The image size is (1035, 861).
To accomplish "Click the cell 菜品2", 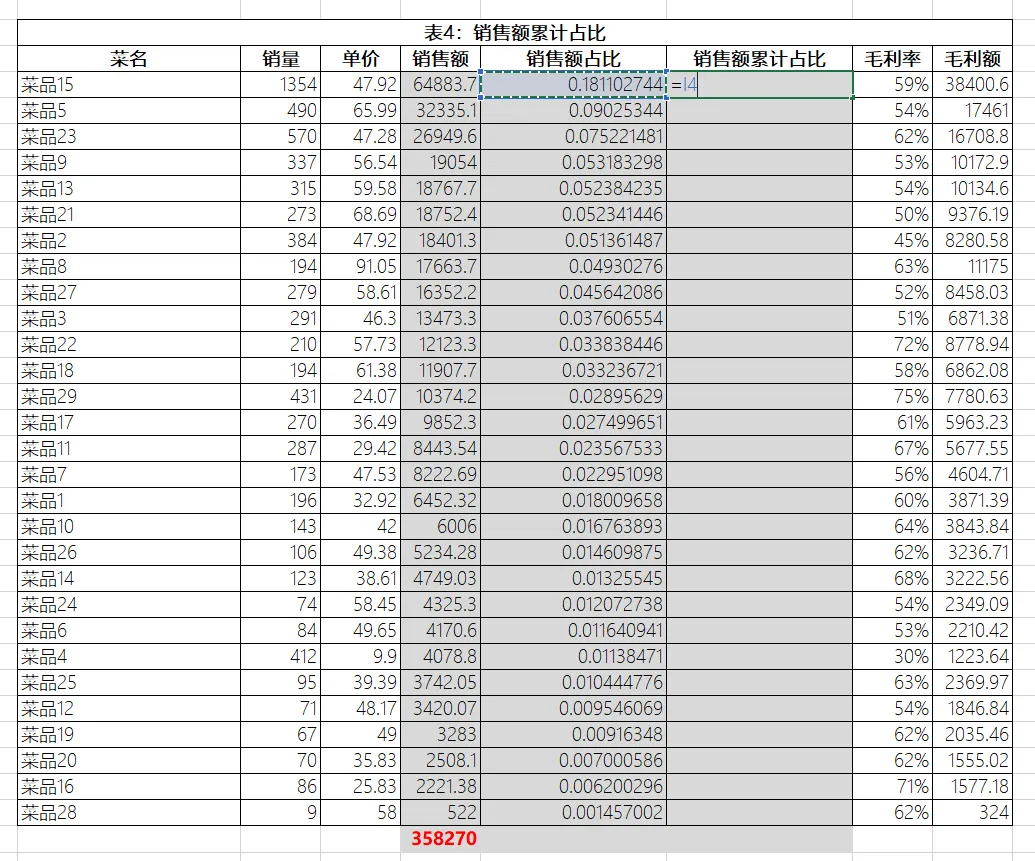I will 129,240.
